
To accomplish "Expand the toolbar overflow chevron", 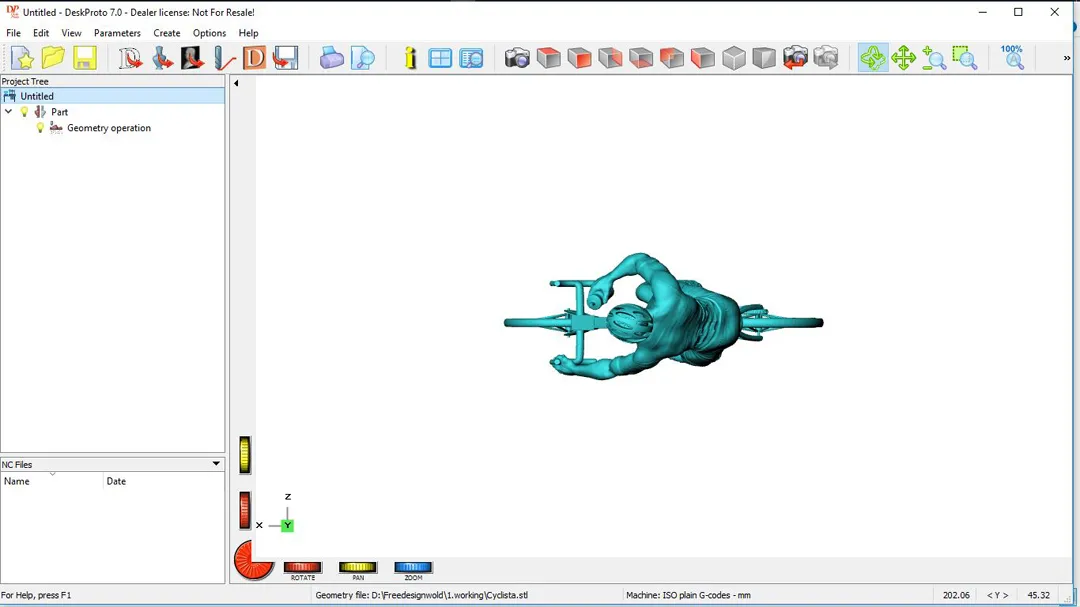I will 1066,58.
